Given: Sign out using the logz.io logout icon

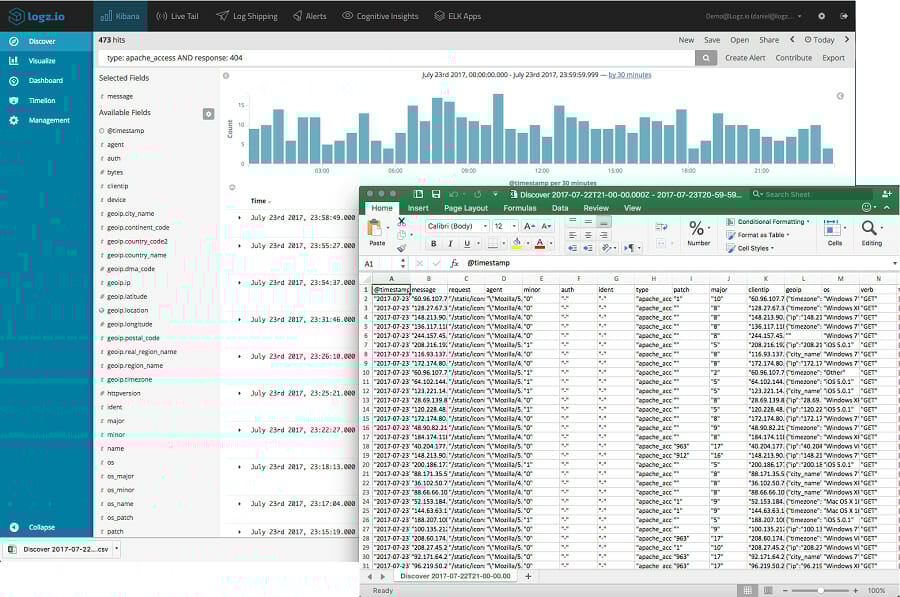Looking at the screenshot, I should 844,16.
